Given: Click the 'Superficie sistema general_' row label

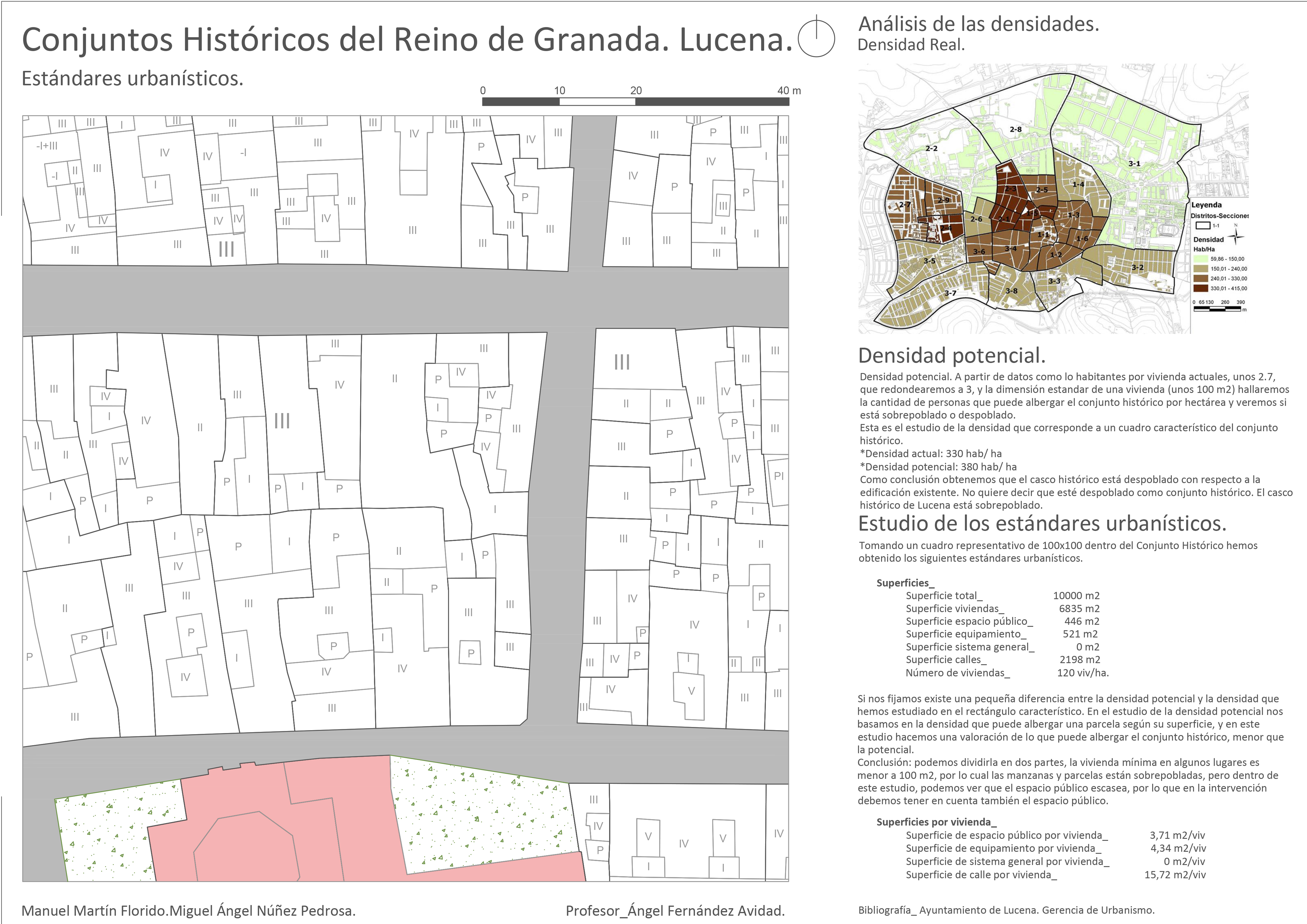Looking at the screenshot, I should coord(970,647).
